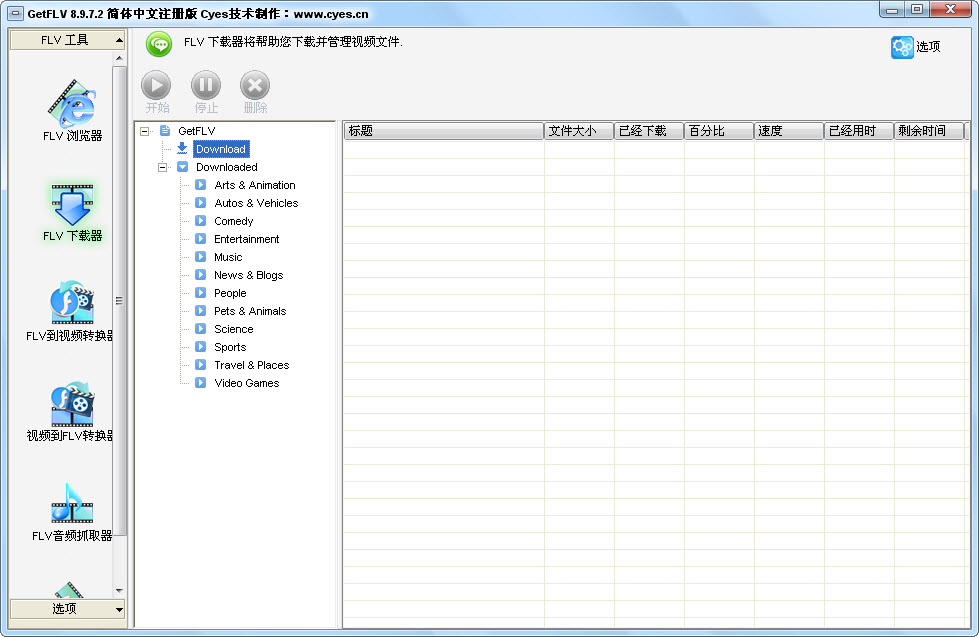Open the Video Games category
The width and height of the screenshot is (979, 637).
tap(247, 383)
